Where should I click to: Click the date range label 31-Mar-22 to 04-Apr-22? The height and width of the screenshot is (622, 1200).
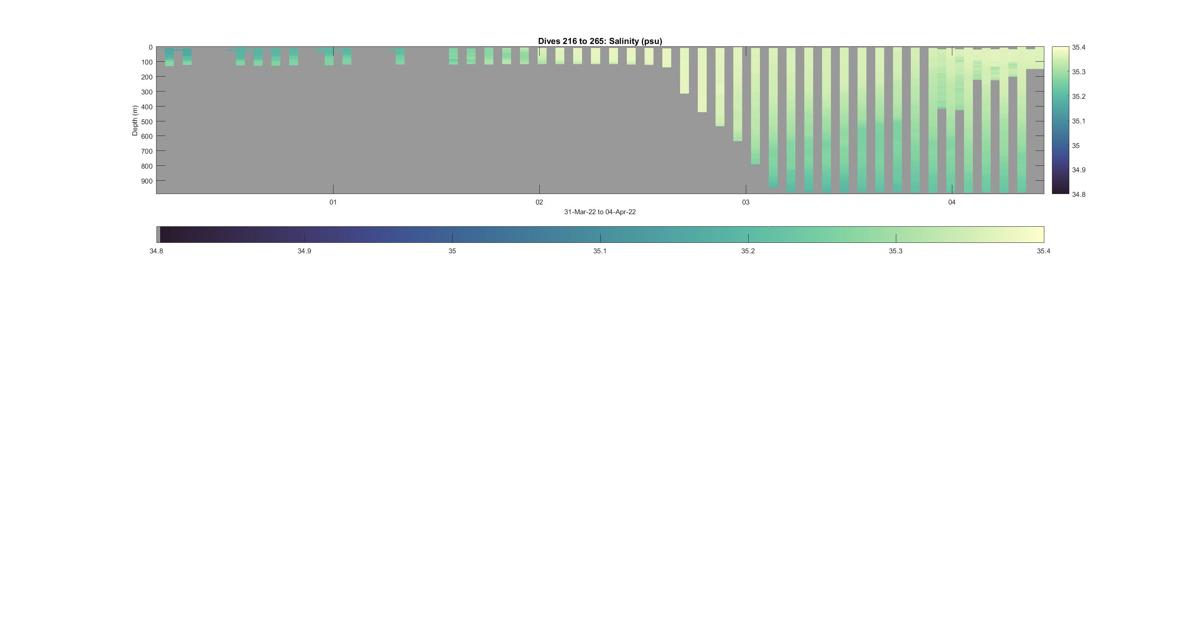pos(600,212)
